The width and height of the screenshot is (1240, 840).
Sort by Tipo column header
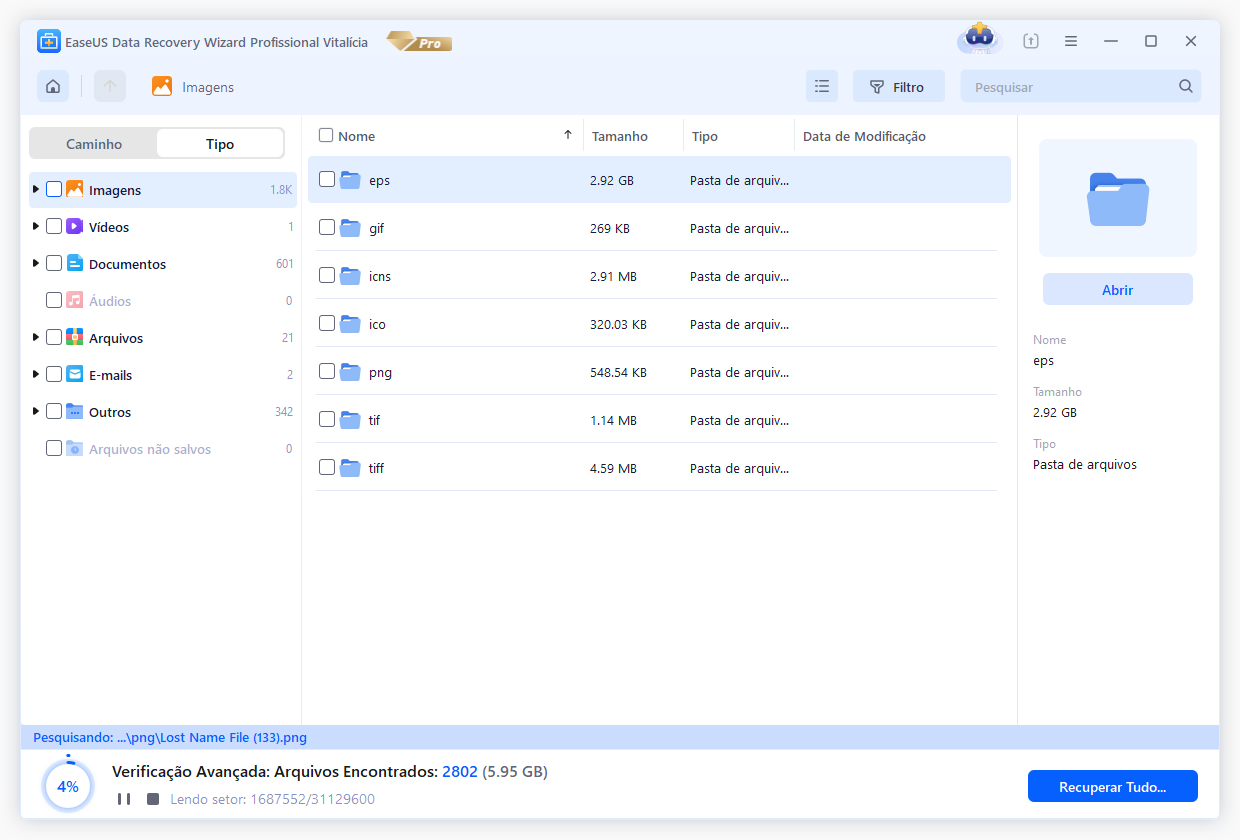(x=705, y=136)
